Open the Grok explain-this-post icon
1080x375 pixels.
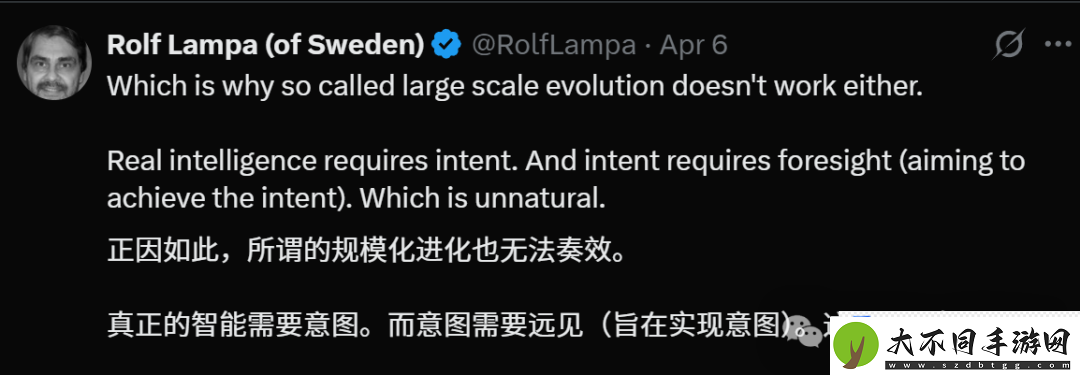coord(1010,45)
